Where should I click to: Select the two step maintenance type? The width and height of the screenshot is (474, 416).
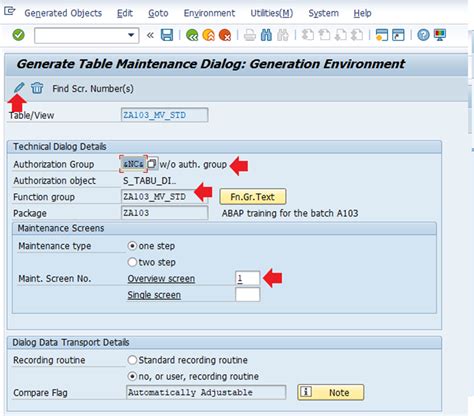click(x=132, y=262)
